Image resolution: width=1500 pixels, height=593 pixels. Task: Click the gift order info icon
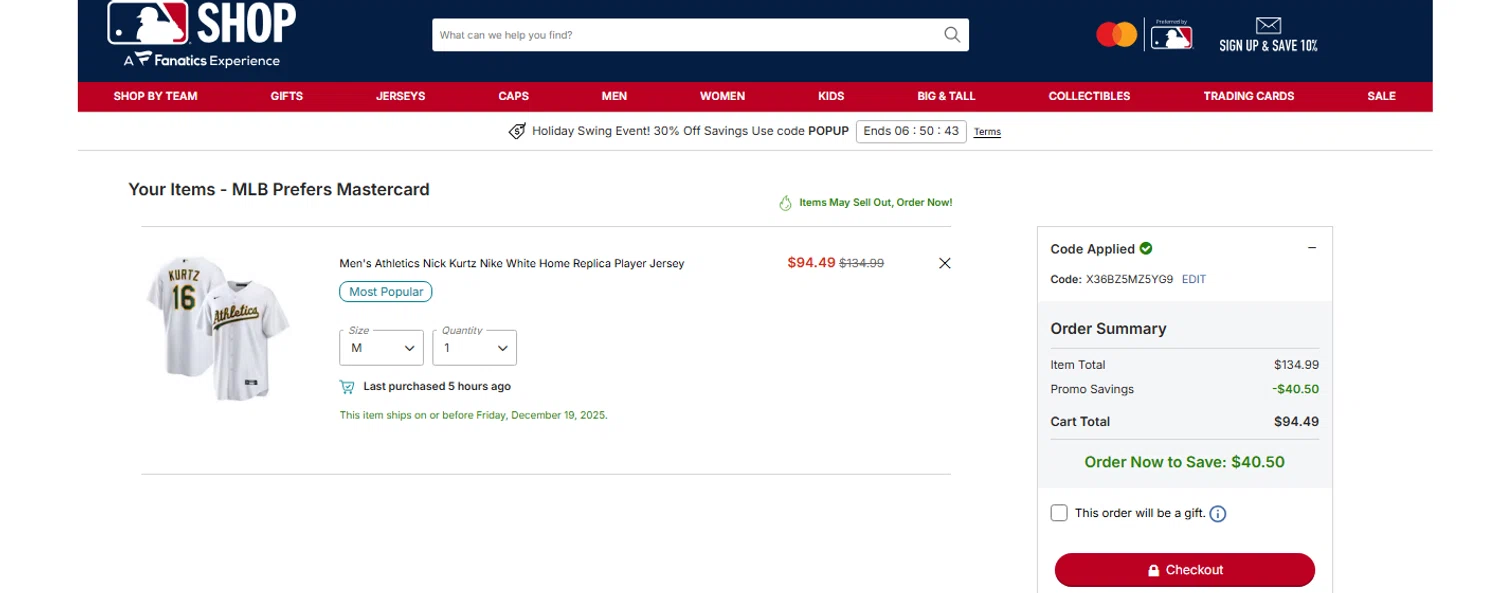click(1218, 514)
